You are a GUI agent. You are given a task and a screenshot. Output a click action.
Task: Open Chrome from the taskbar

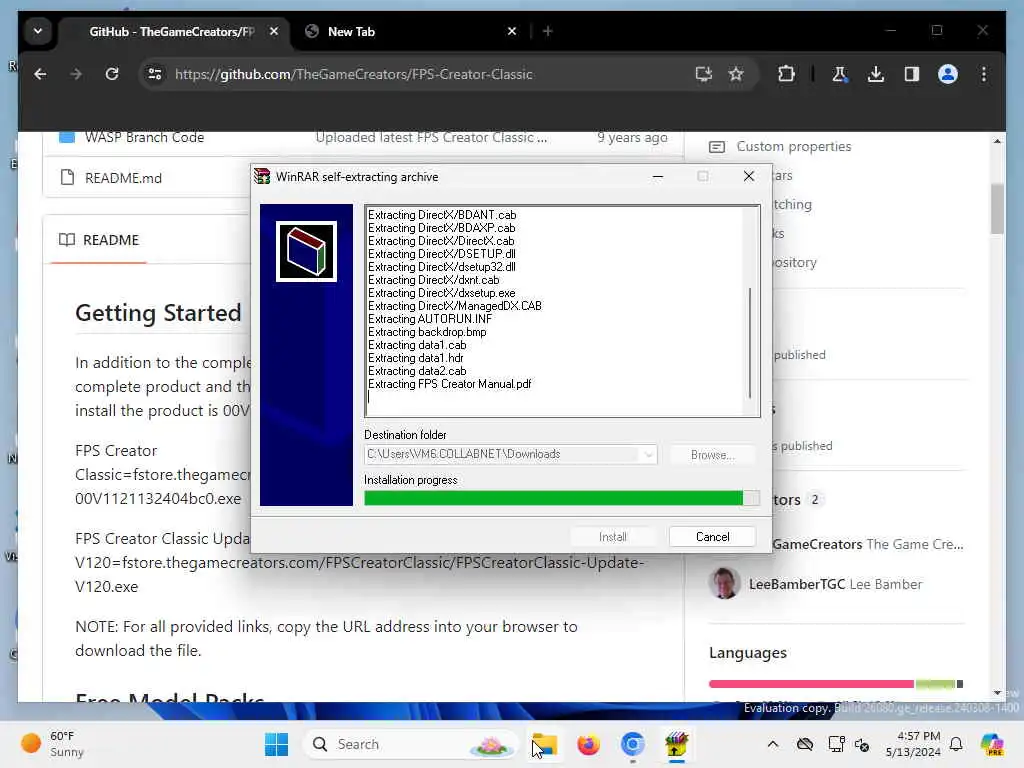point(632,744)
